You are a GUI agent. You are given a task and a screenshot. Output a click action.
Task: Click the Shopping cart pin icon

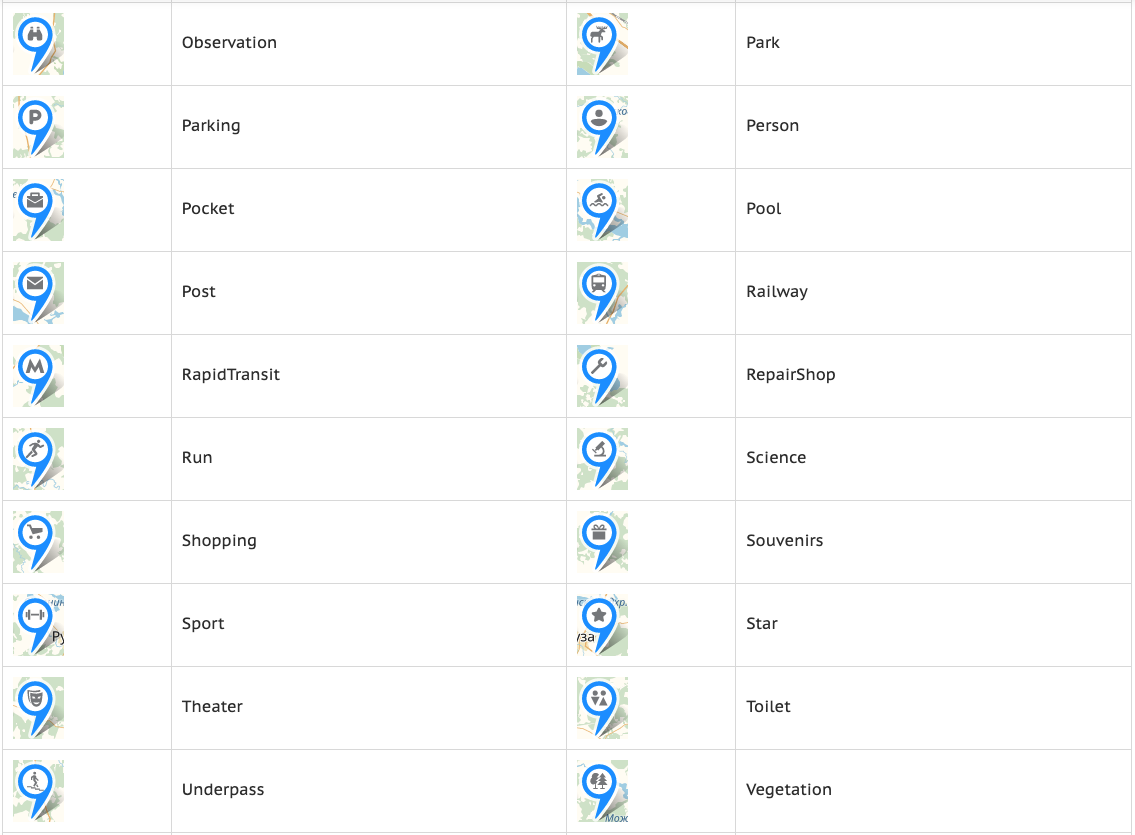tap(38, 542)
